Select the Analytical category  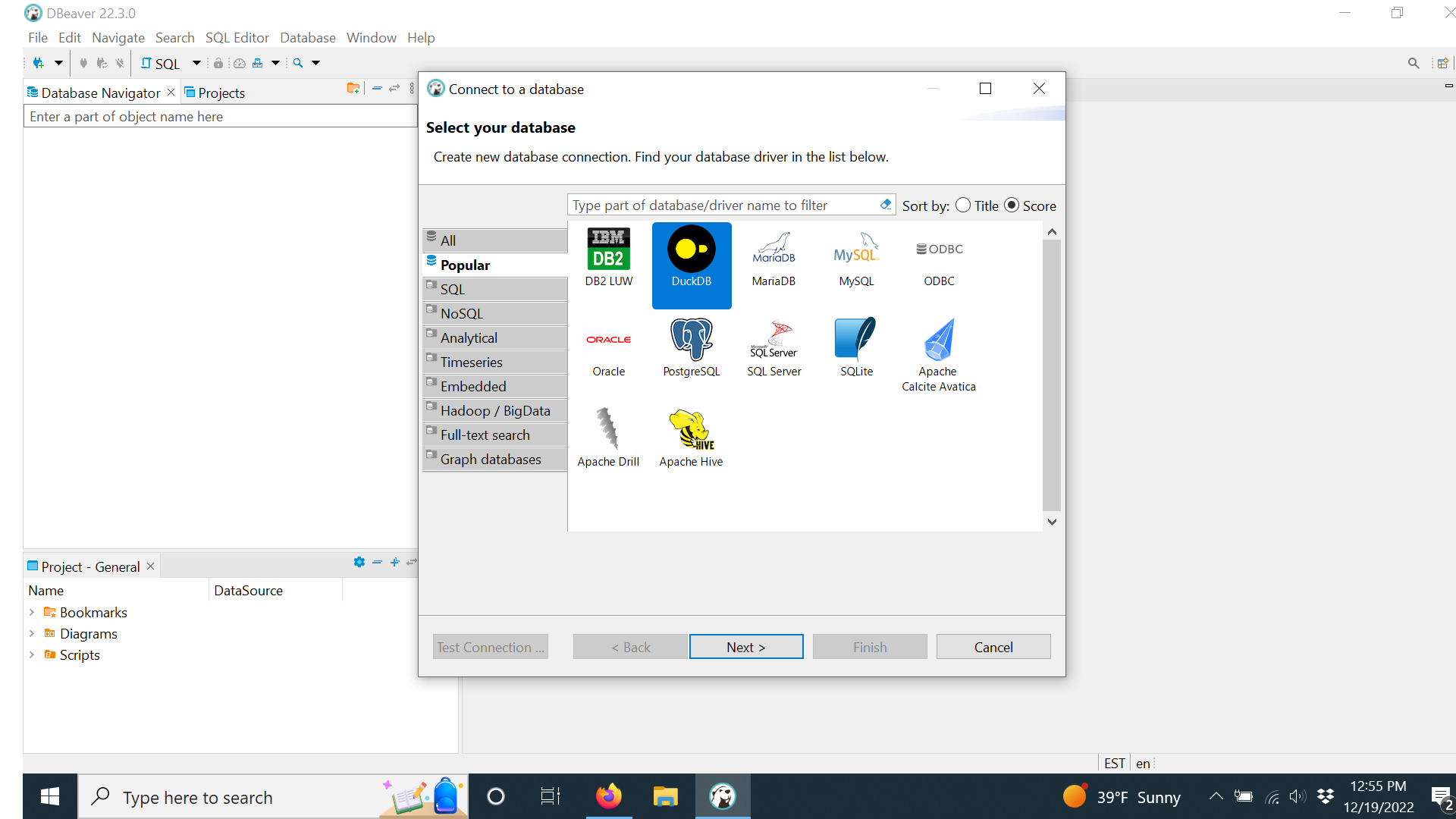pyautogui.click(x=494, y=337)
